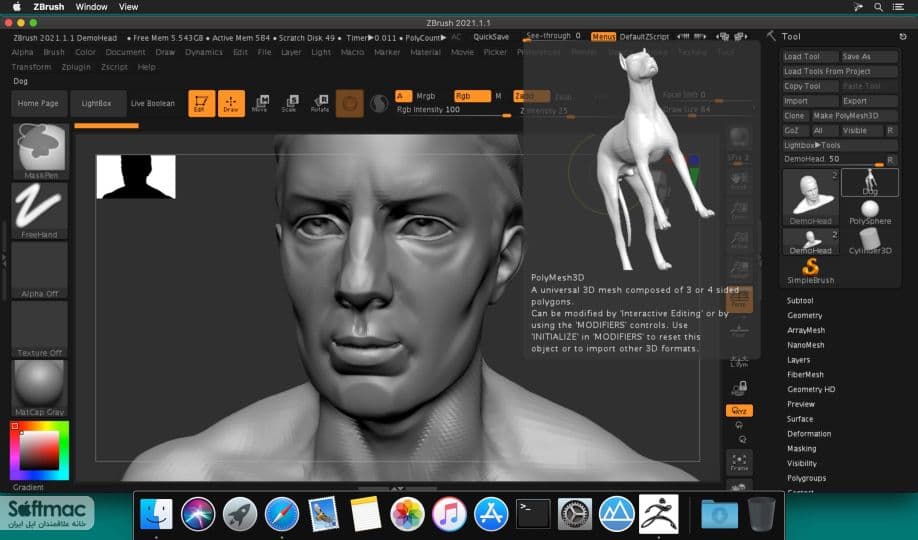
Task: Adjust the Rgb Intensity slider
Action: tap(453, 111)
